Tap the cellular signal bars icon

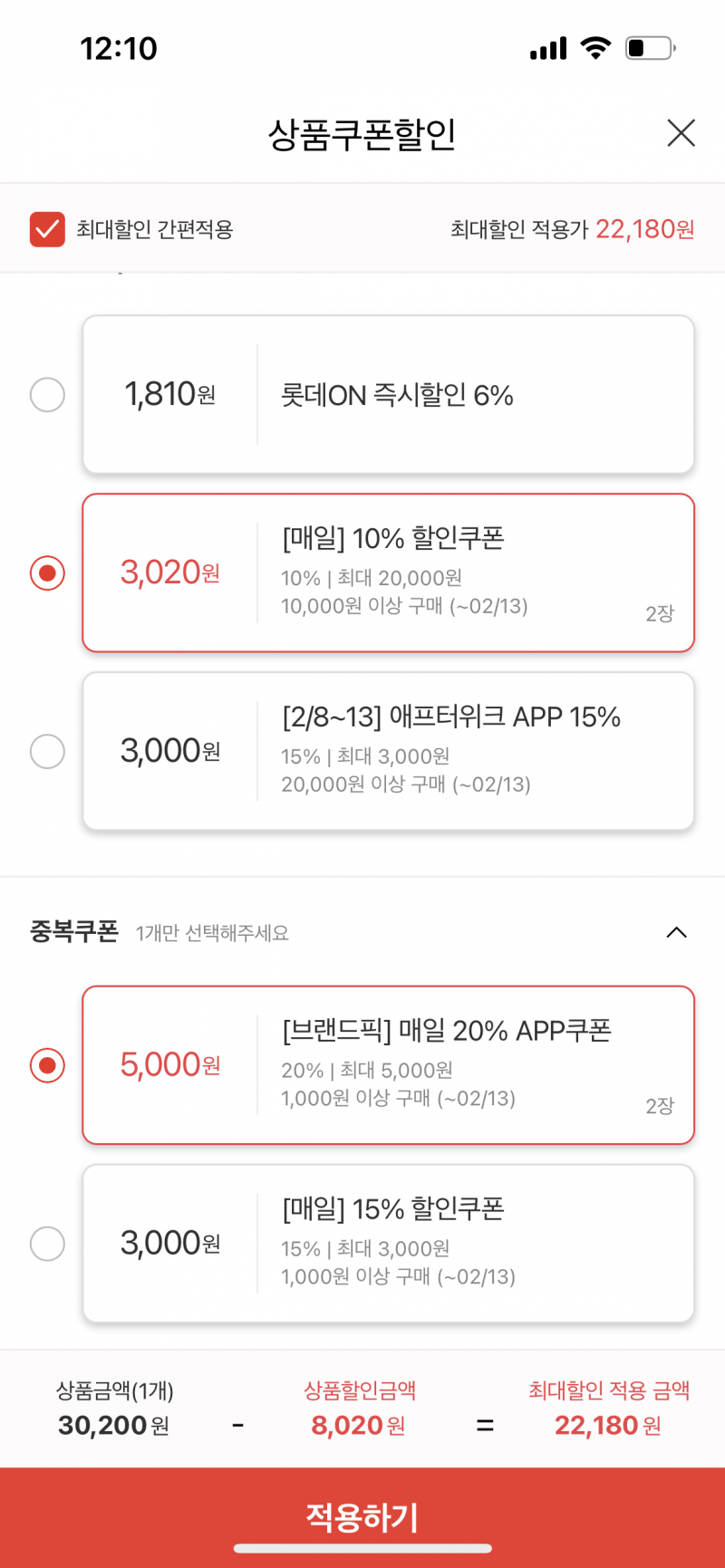coord(548,48)
